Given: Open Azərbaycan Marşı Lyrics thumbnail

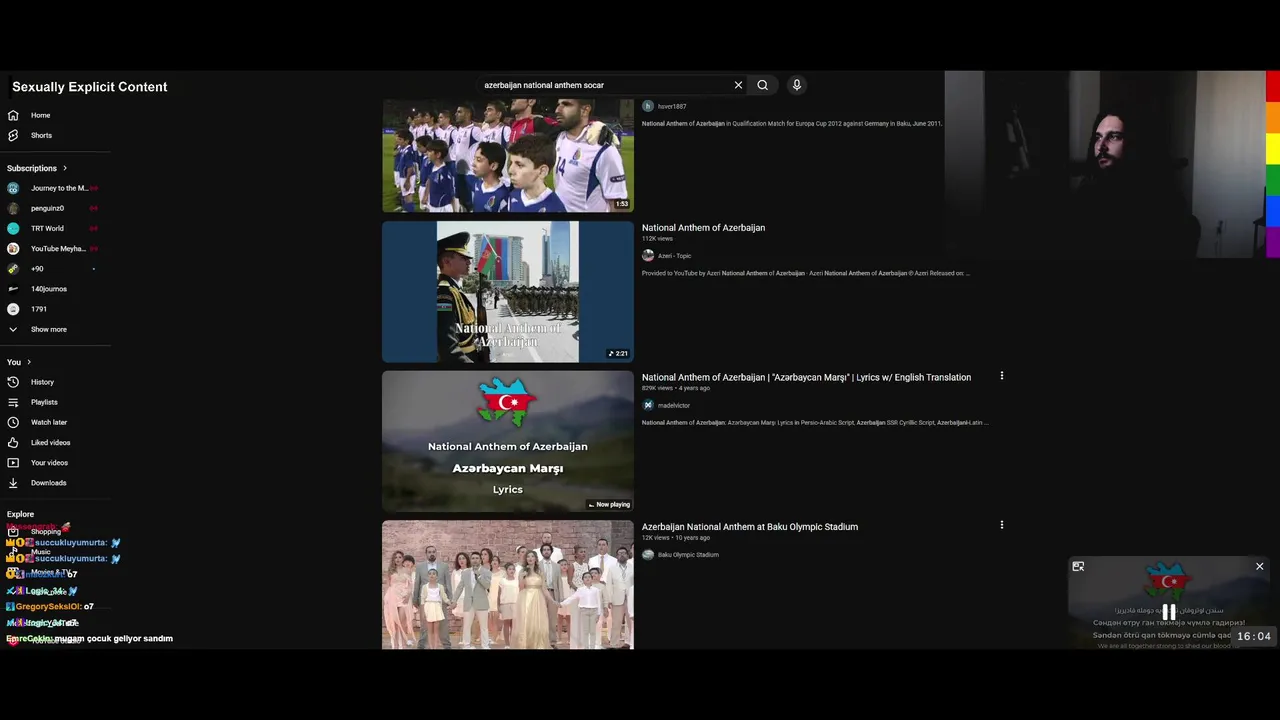Looking at the screenshot, I should tap(508, 441).
